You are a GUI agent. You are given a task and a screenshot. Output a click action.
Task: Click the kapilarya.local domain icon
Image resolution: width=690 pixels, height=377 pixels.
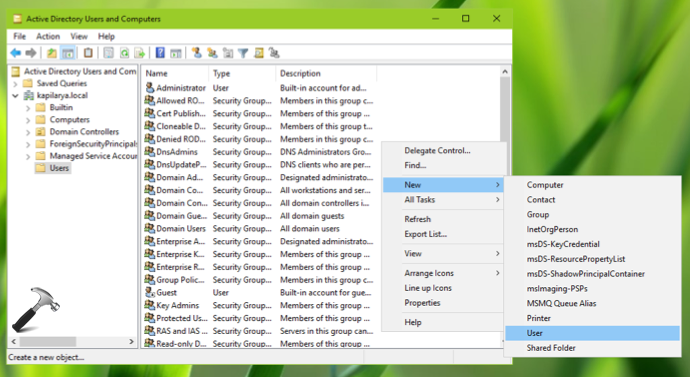click(x=29, y=95)
